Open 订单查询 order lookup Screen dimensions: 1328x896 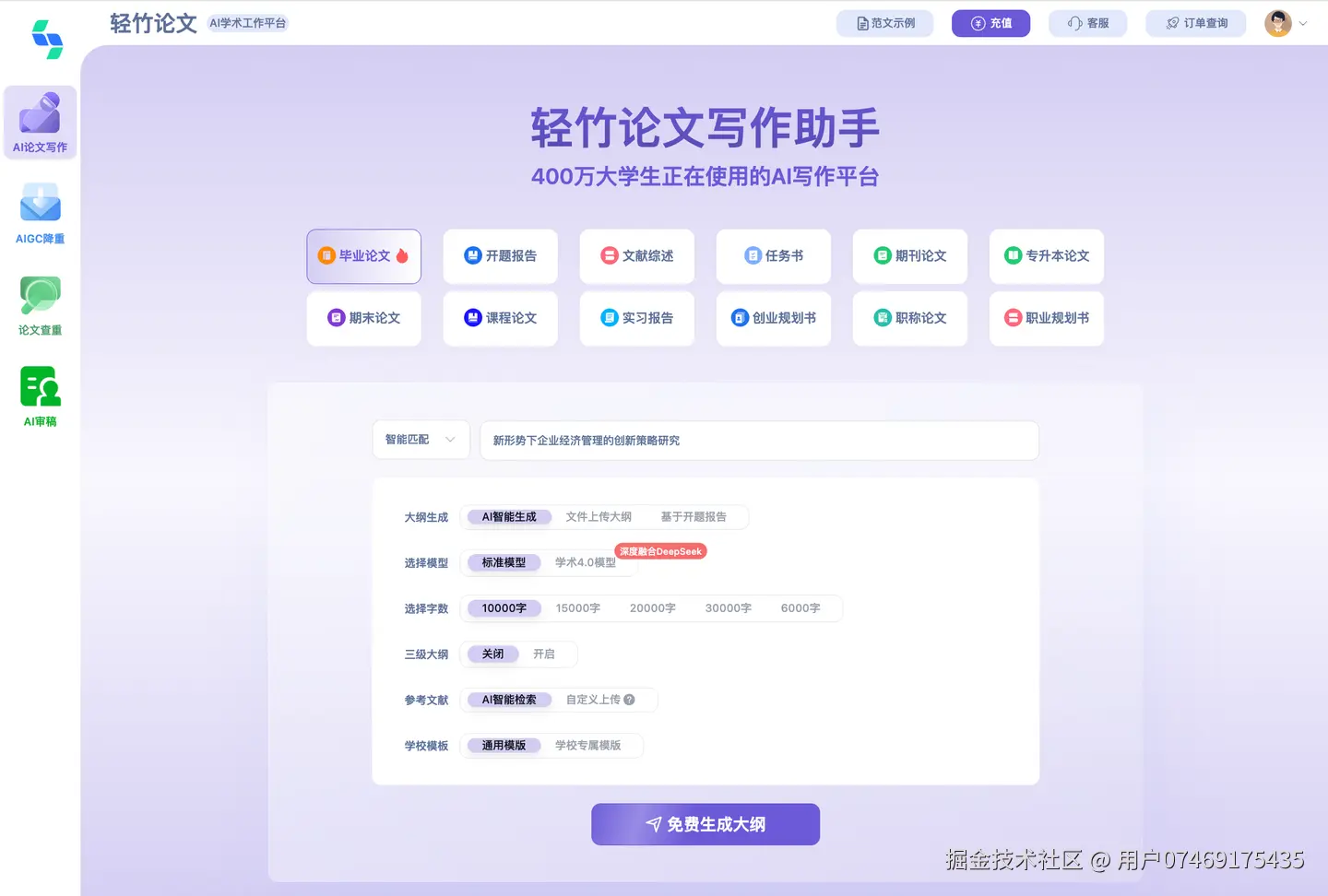tap(1195, 23)
